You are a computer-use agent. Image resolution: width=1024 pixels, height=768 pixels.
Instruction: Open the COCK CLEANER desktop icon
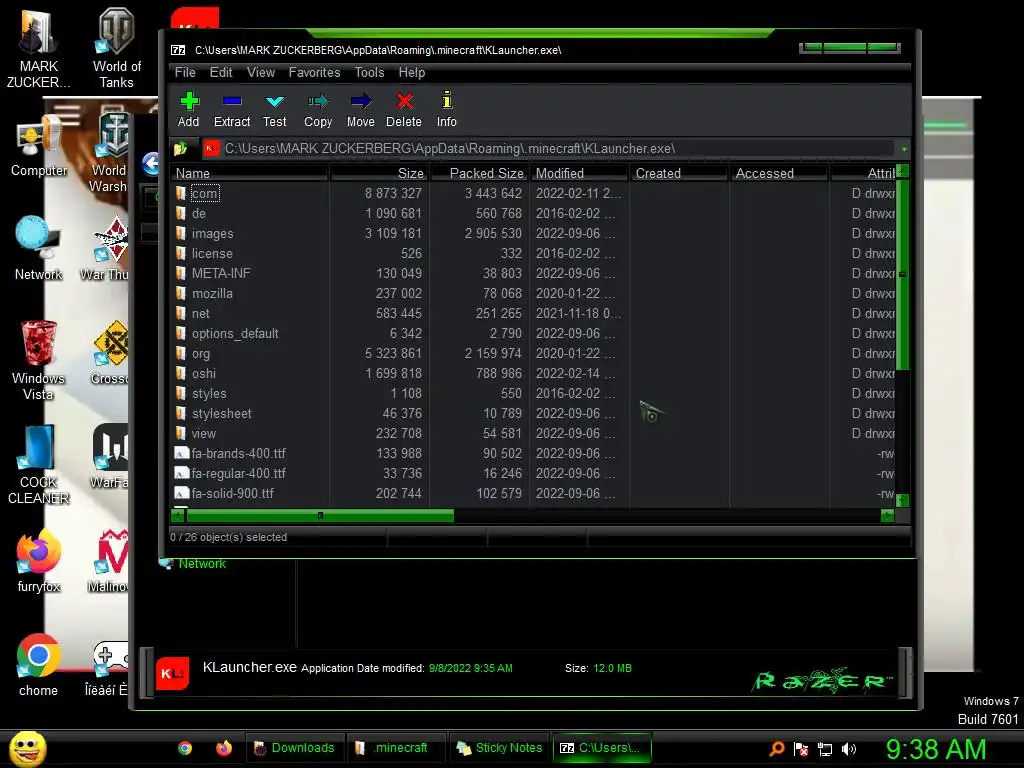pyautogui.click(x=38, y=464)
